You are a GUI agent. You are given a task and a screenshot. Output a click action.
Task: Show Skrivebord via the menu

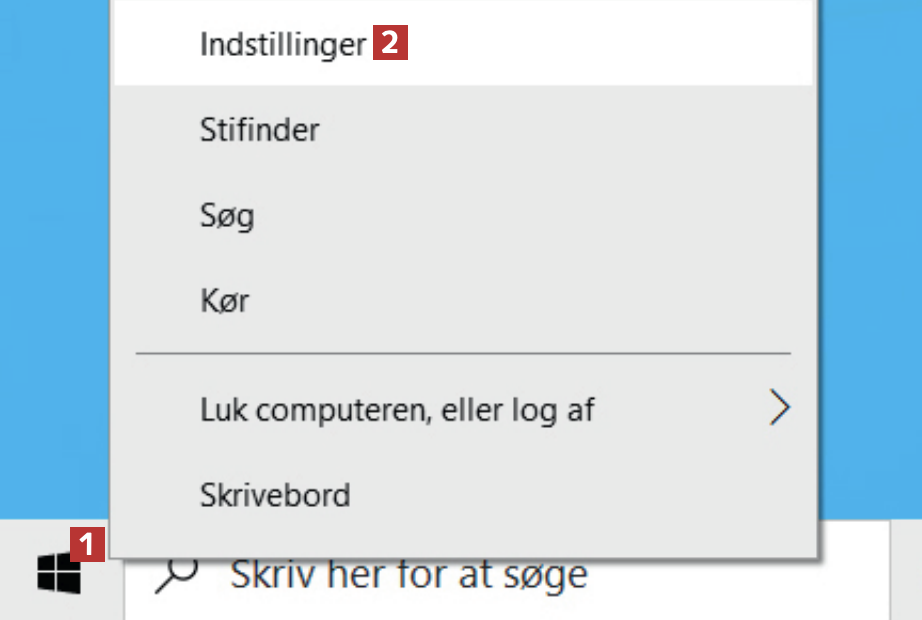tap(275, 495)
